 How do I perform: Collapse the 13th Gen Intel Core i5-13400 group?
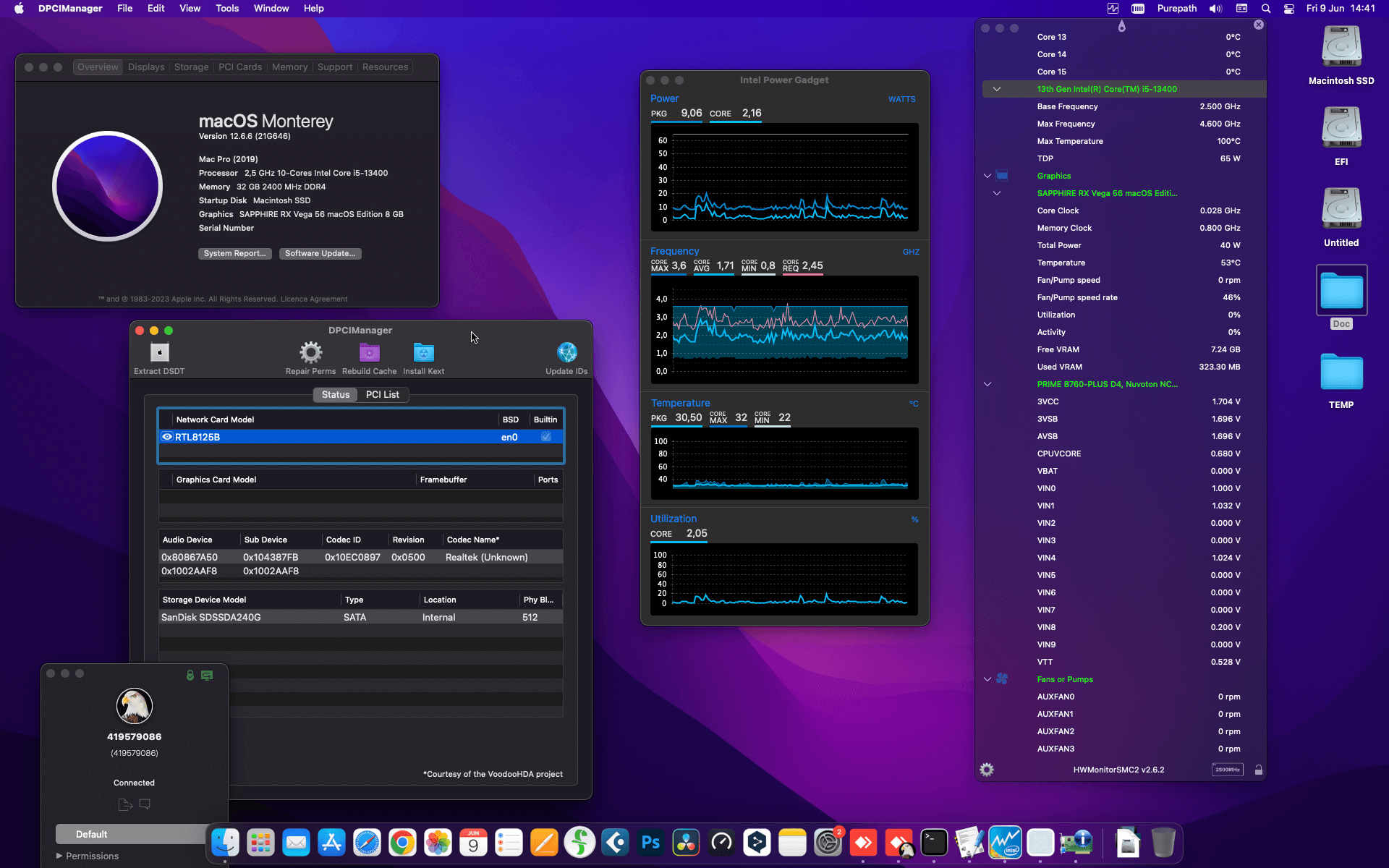click(x=997, y=89)
